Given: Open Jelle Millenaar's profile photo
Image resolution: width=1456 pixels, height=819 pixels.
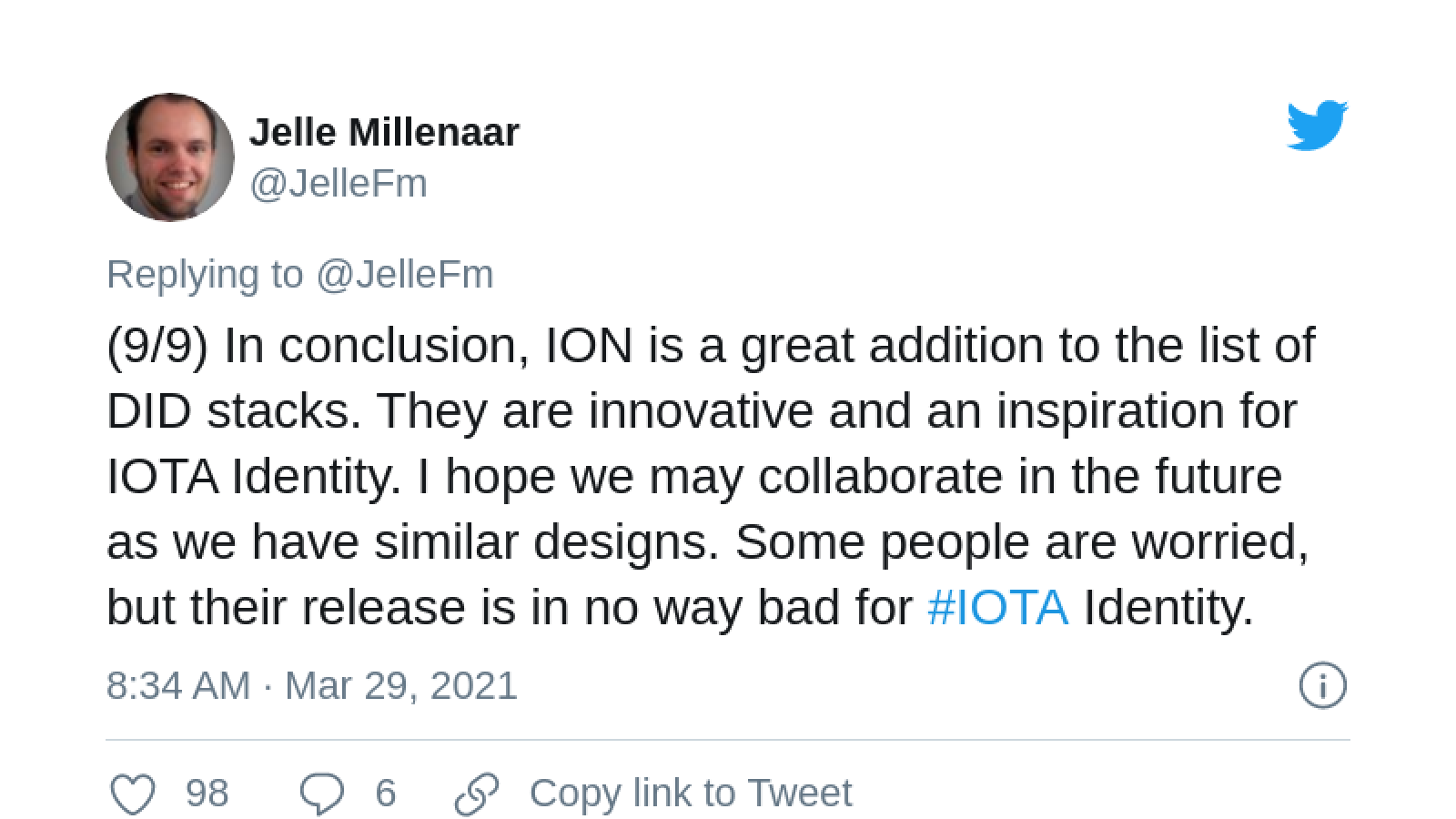Looking at the screenshot, I should (170, 157).
